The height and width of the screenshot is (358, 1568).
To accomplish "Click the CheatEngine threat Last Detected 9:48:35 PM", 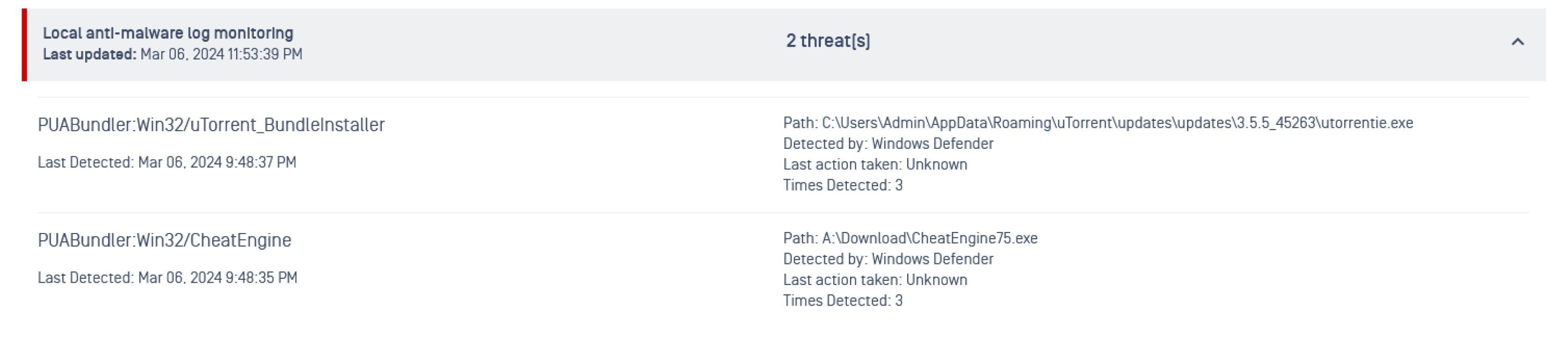I will [167, 278].
